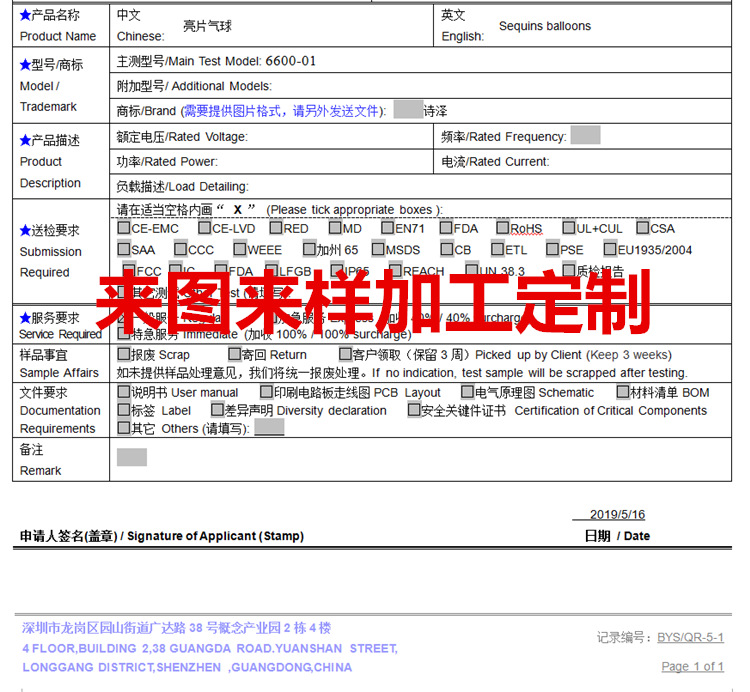Select the UN 38.3 checkbox
This screenshot has height=692, width=750.
(472, 270)
